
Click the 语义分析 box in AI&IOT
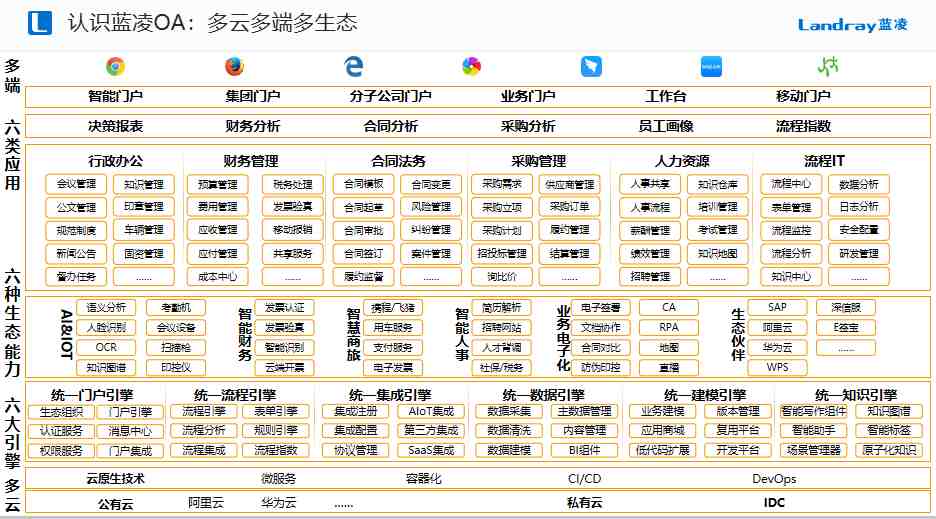point(106,308)
